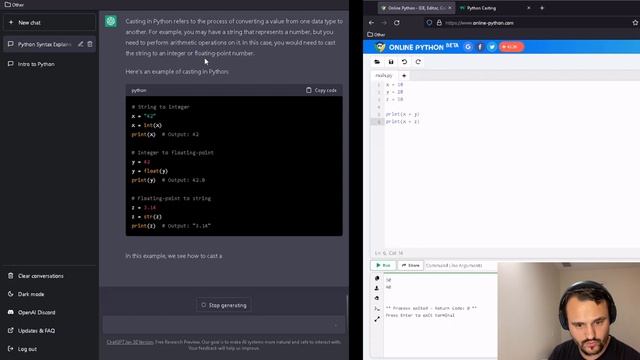Viewport: 640px width, 360px height.
Task: Click the download icon beside terminal
Action: pos(377,288)
